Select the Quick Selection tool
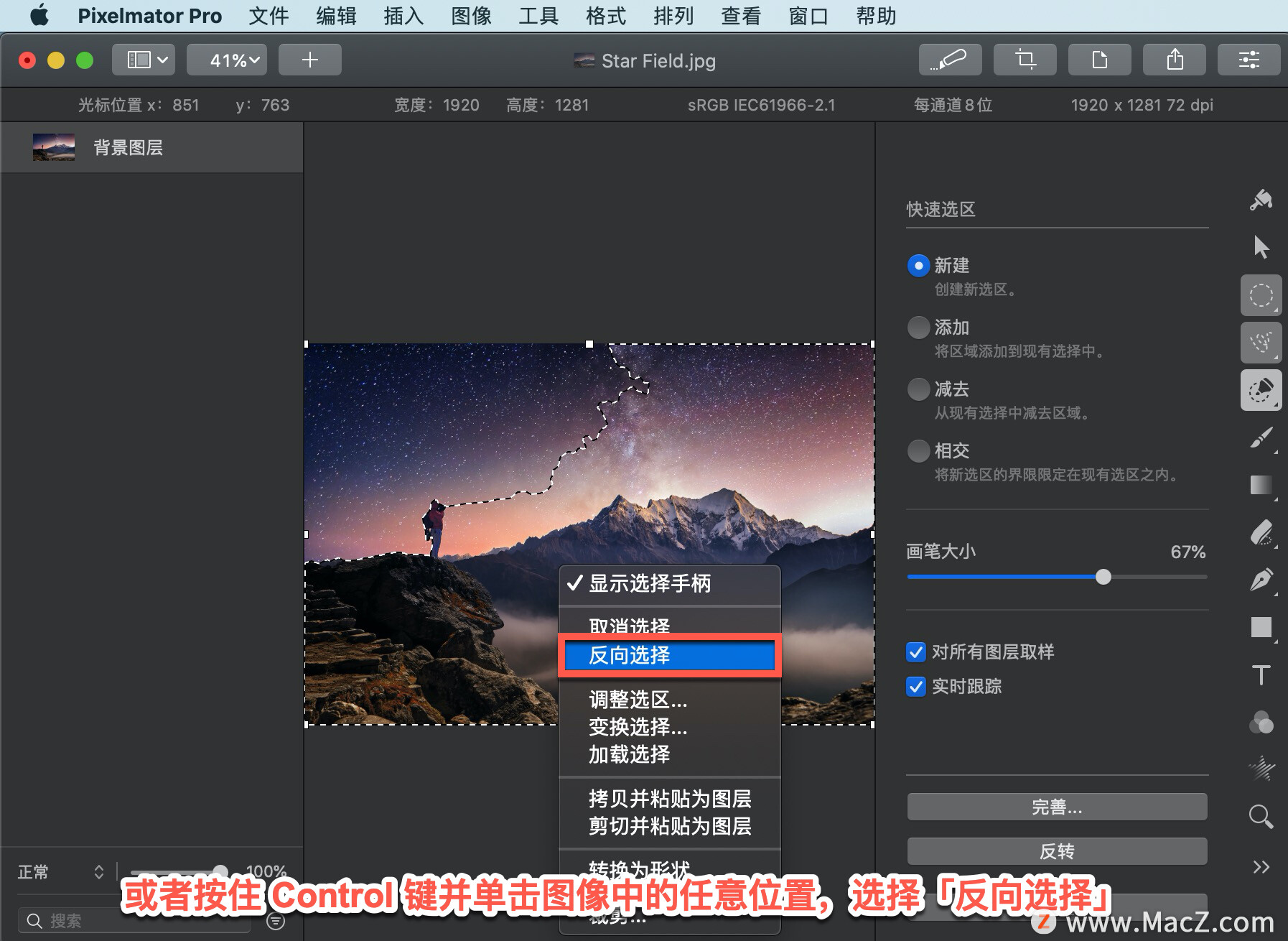 click(x=1261, y=390)
